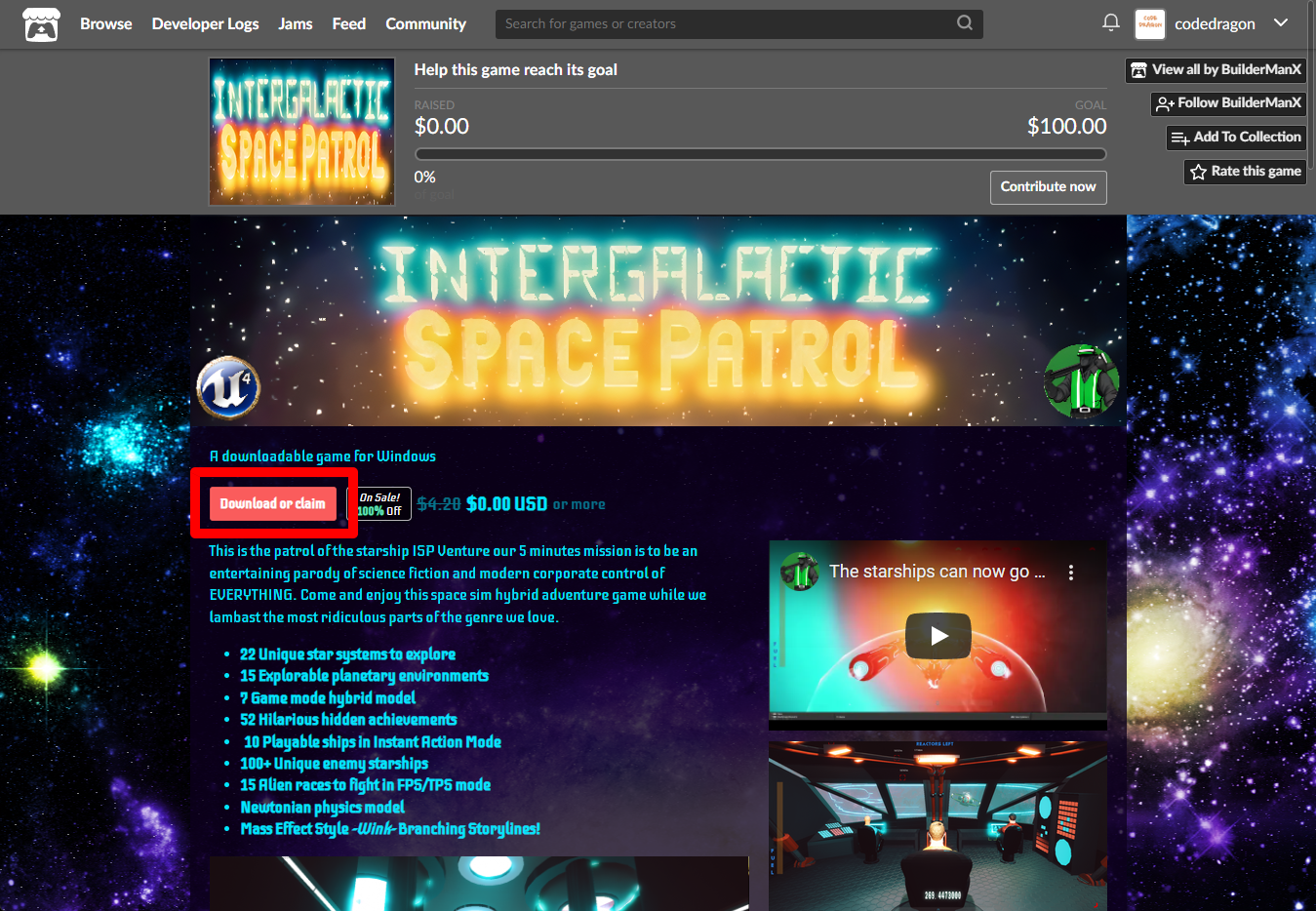Viewport: 1316px width, 911px height.
Task: Open the Browse menu item
Action: (x=105, y=24)
